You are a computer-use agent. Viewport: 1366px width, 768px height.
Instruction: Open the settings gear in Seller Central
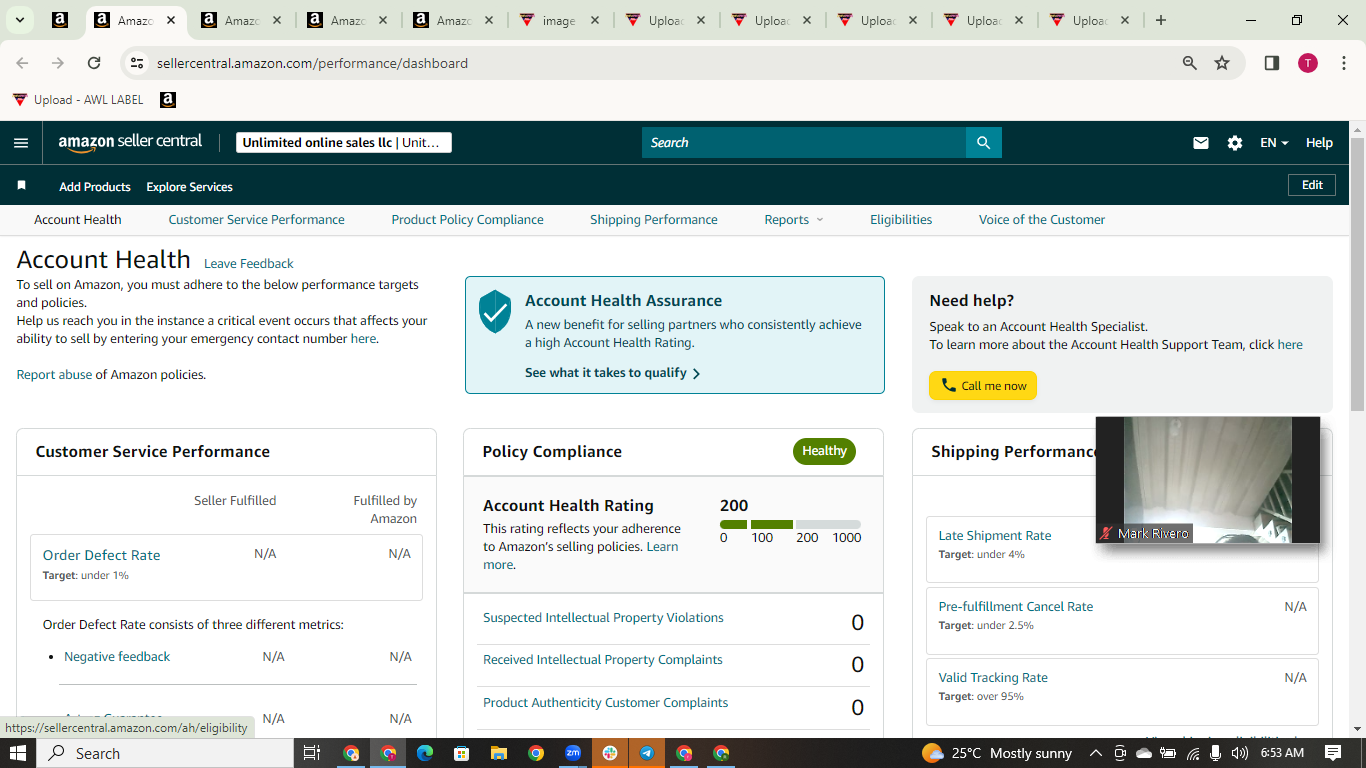tap(1235, 143)
